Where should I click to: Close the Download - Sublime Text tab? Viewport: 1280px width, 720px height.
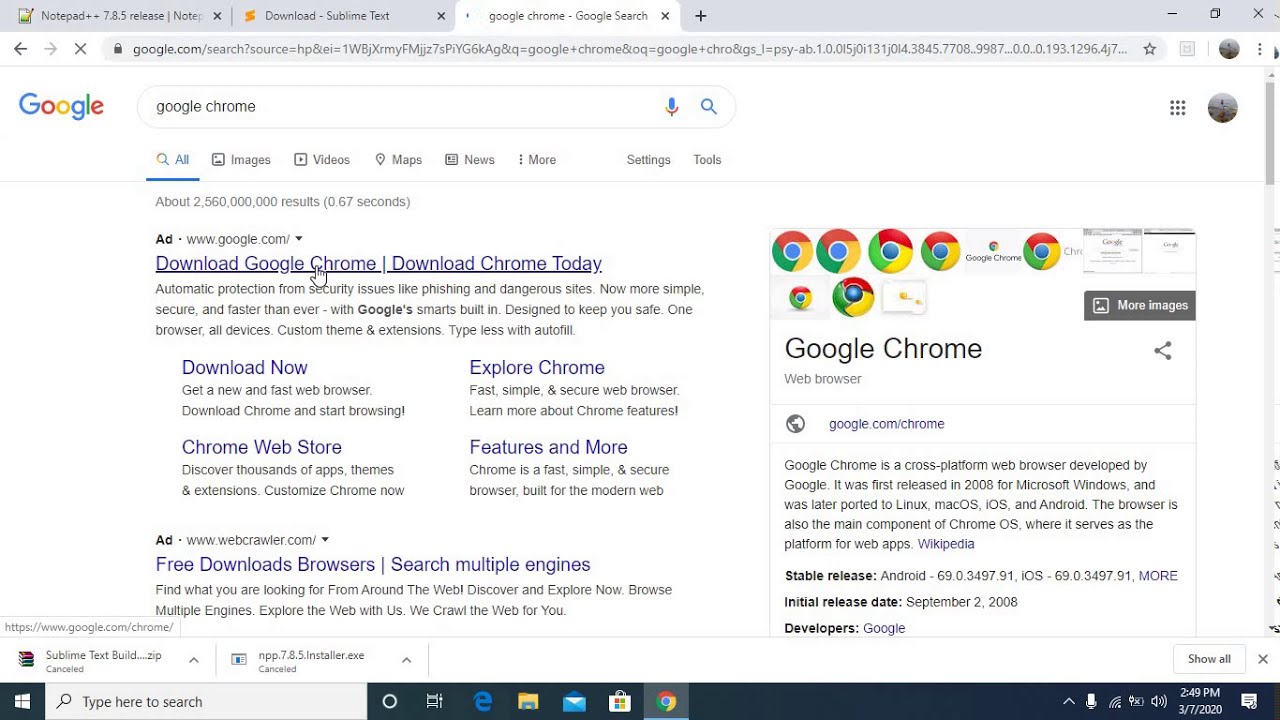[x=441, y=16]
